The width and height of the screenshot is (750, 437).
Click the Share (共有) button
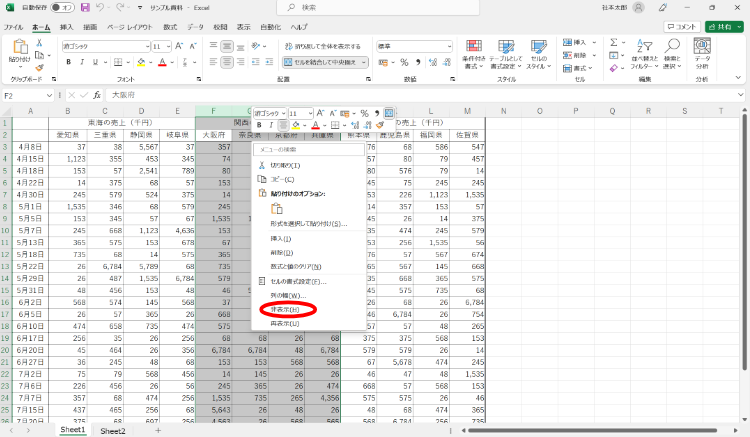(x=724, y=27)
